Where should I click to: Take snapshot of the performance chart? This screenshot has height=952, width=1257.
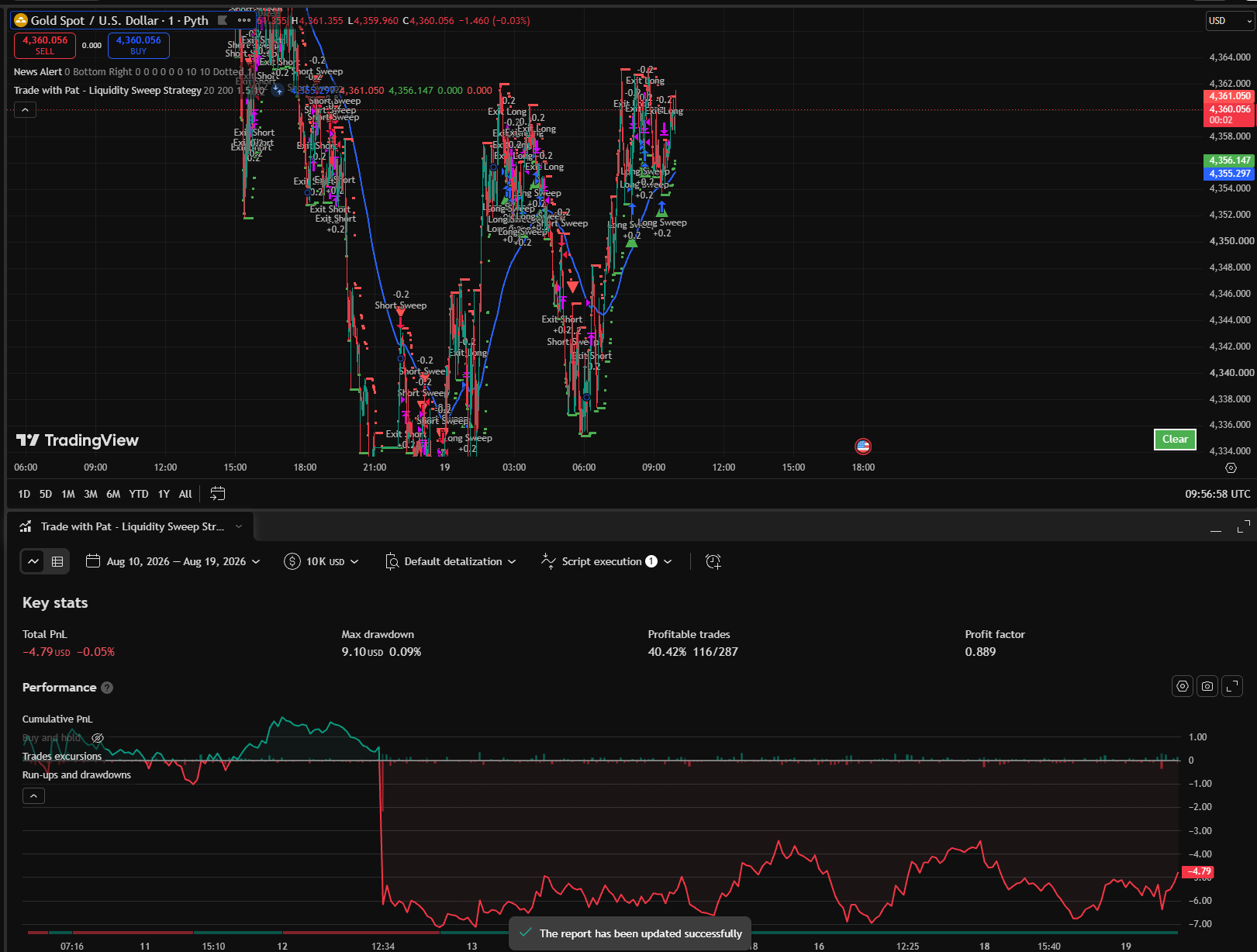[x=1207, y=686]
